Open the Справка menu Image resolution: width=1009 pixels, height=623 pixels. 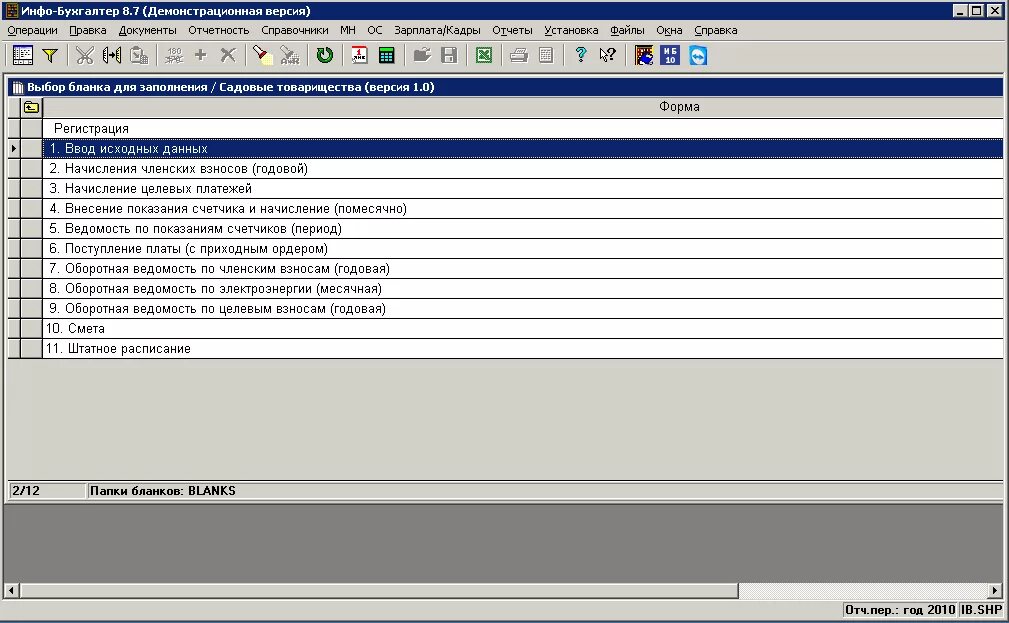716,30
